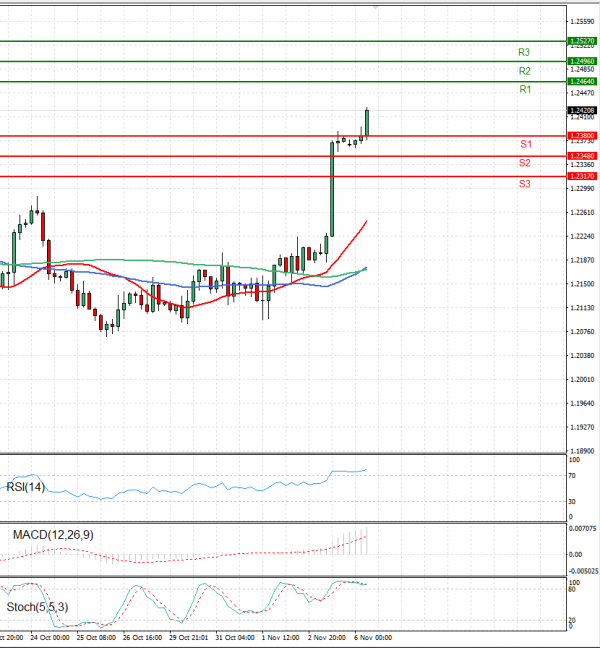This screenshot has height=648, width=600.
Task: Click the 1.21500 axis value
Action: click(582, 284)
